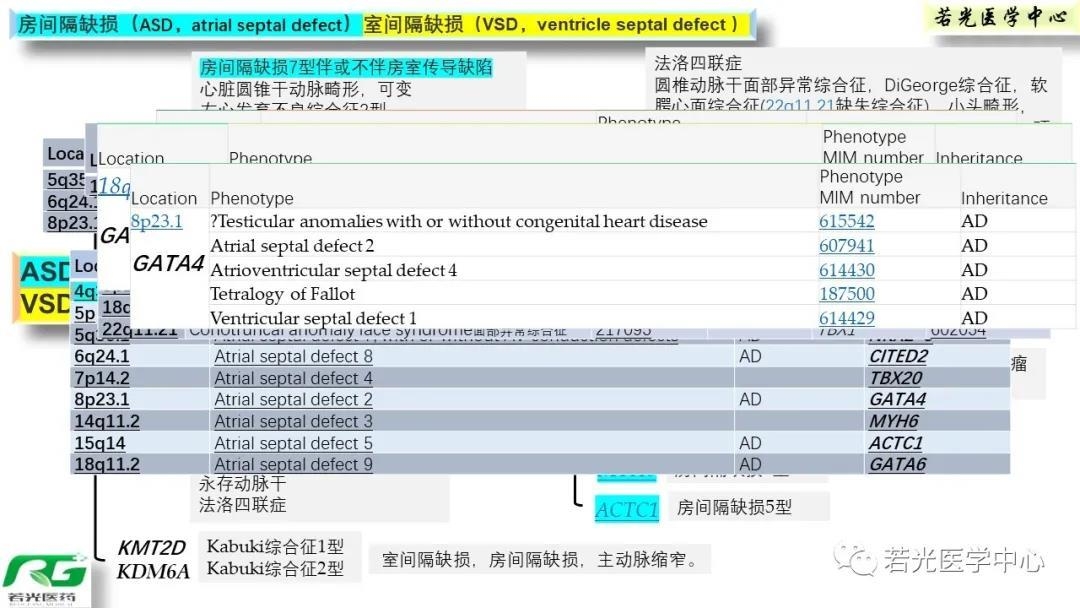1080x608 pixels.
Task: Click the Atrial septal defect 3 entry
Action: pyautogui.click(x=293, y=422)
